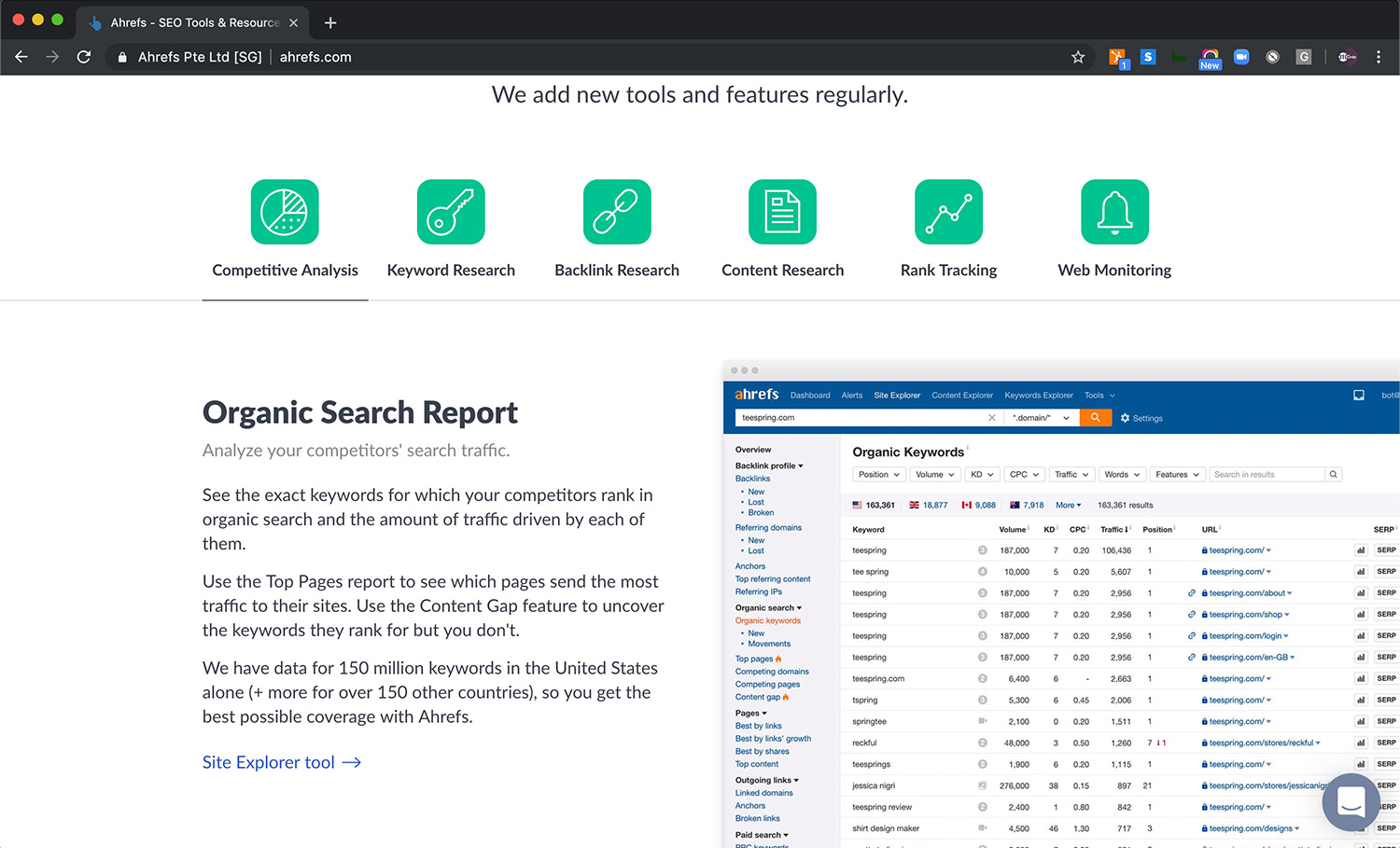Collapse the Organic search sidebar section
The image size is (1400, 848).
pyautogui.click(x=768, y=608)
